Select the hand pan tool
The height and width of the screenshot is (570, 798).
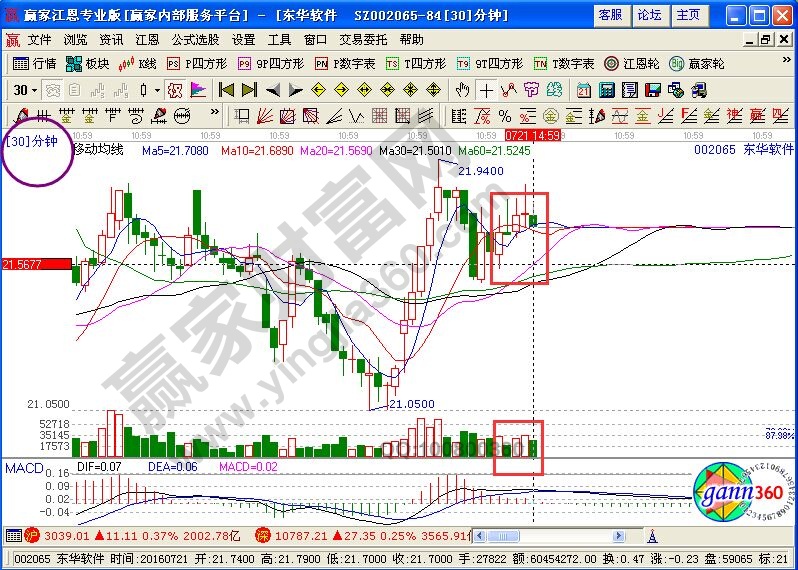coord(461,90)
